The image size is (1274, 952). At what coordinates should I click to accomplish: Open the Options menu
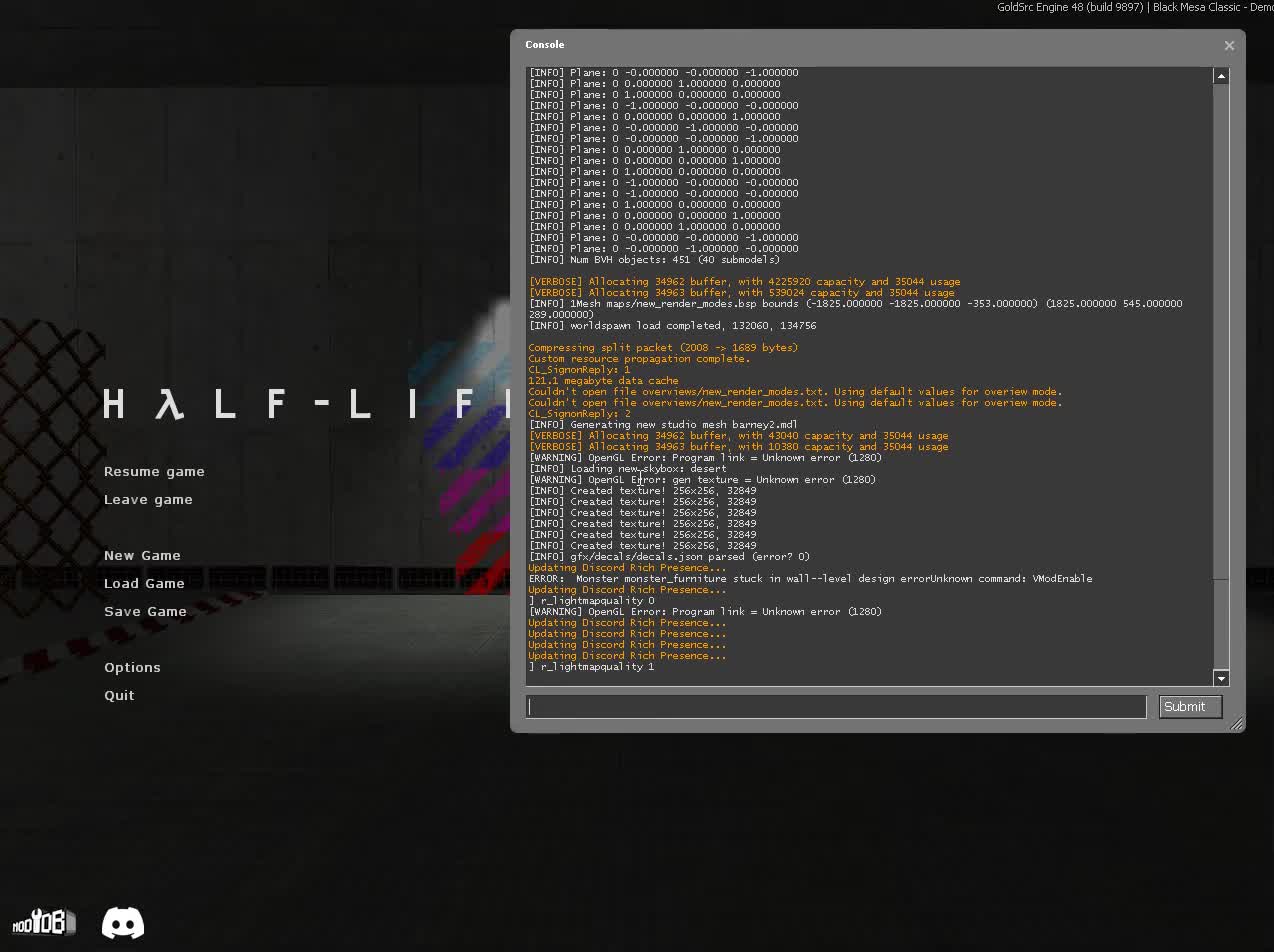pyautogui.click(x=132, y=668)
